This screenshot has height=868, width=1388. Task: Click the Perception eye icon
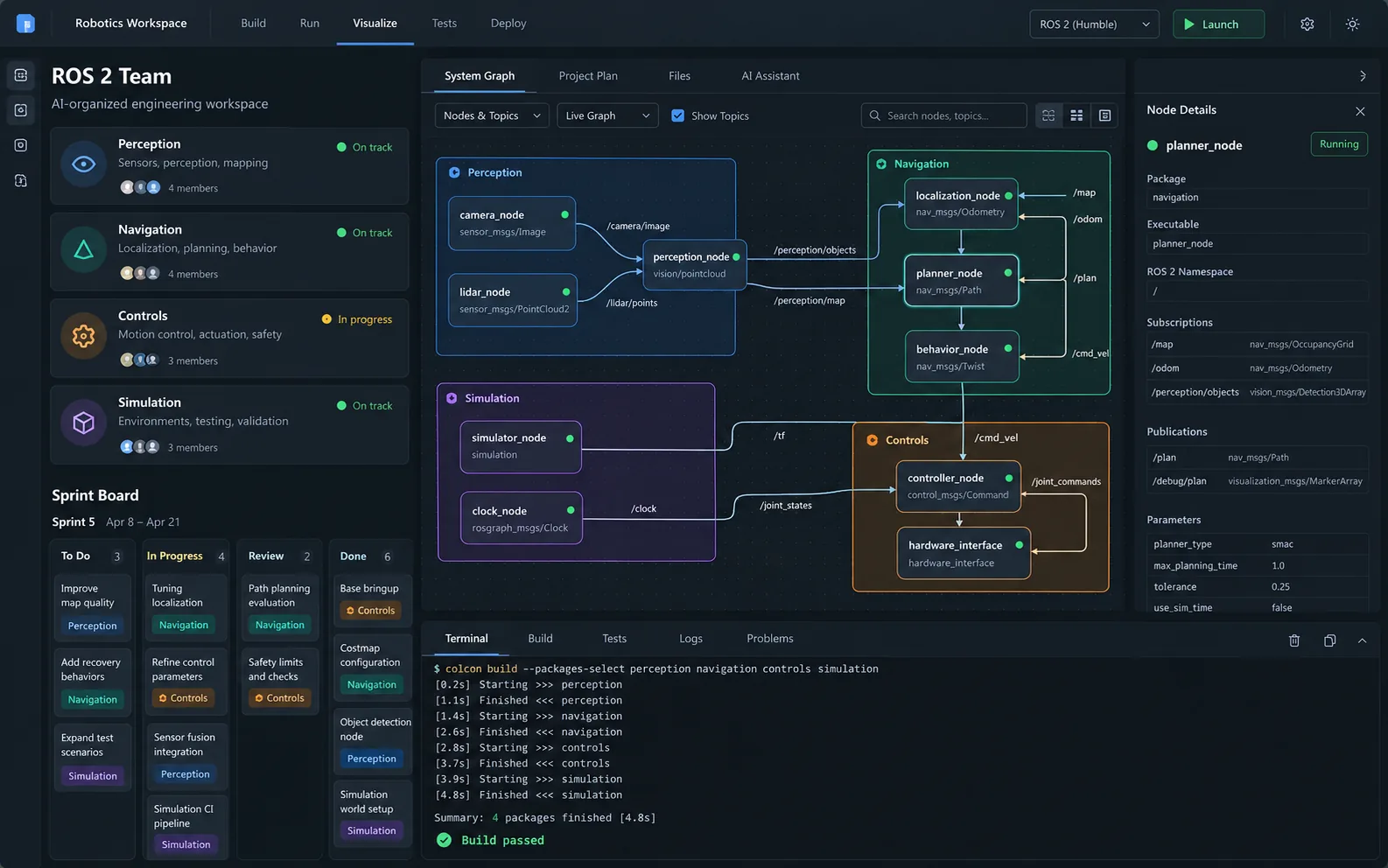84,164
